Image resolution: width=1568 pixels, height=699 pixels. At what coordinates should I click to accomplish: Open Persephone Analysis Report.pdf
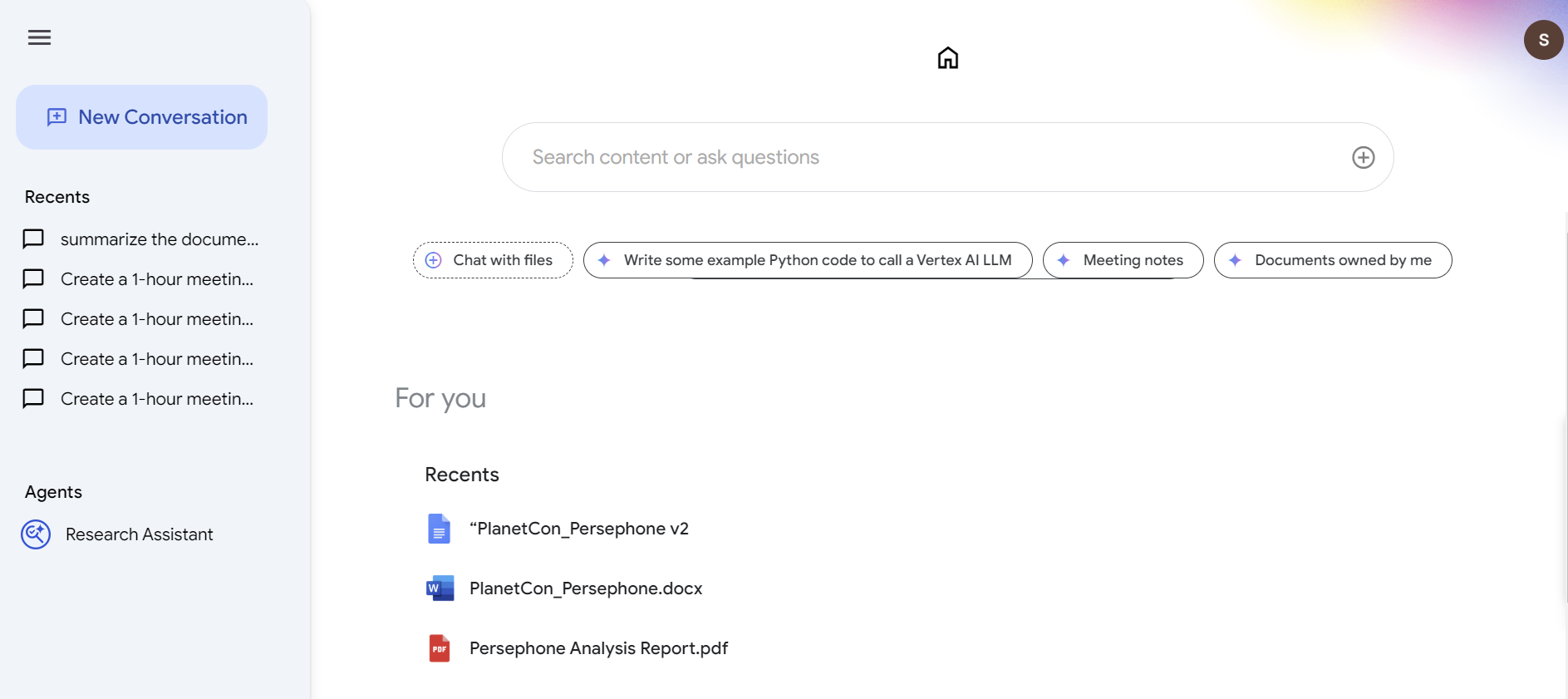click(x=598, y=648)
